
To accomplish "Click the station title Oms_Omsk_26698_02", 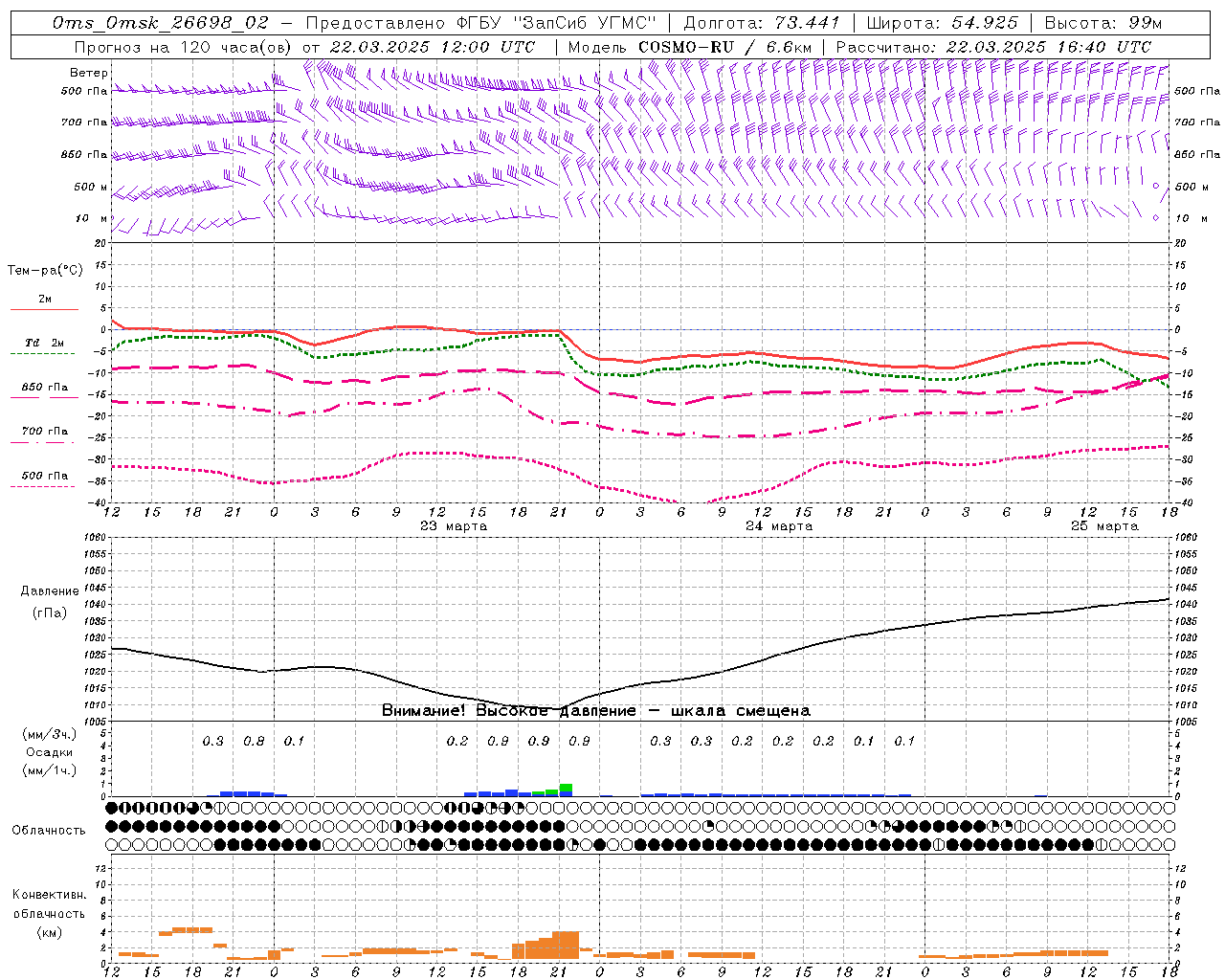I will pyautogui.click(x=161, y=23).
